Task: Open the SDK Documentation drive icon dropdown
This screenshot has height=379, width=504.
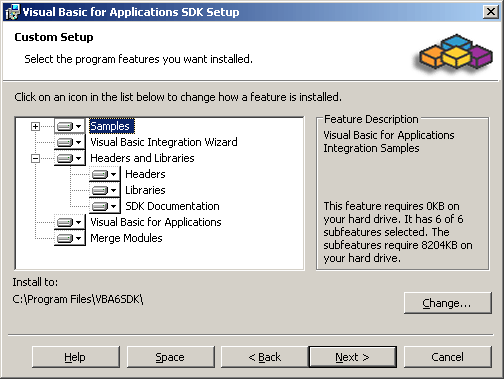Action: (104, 206)
